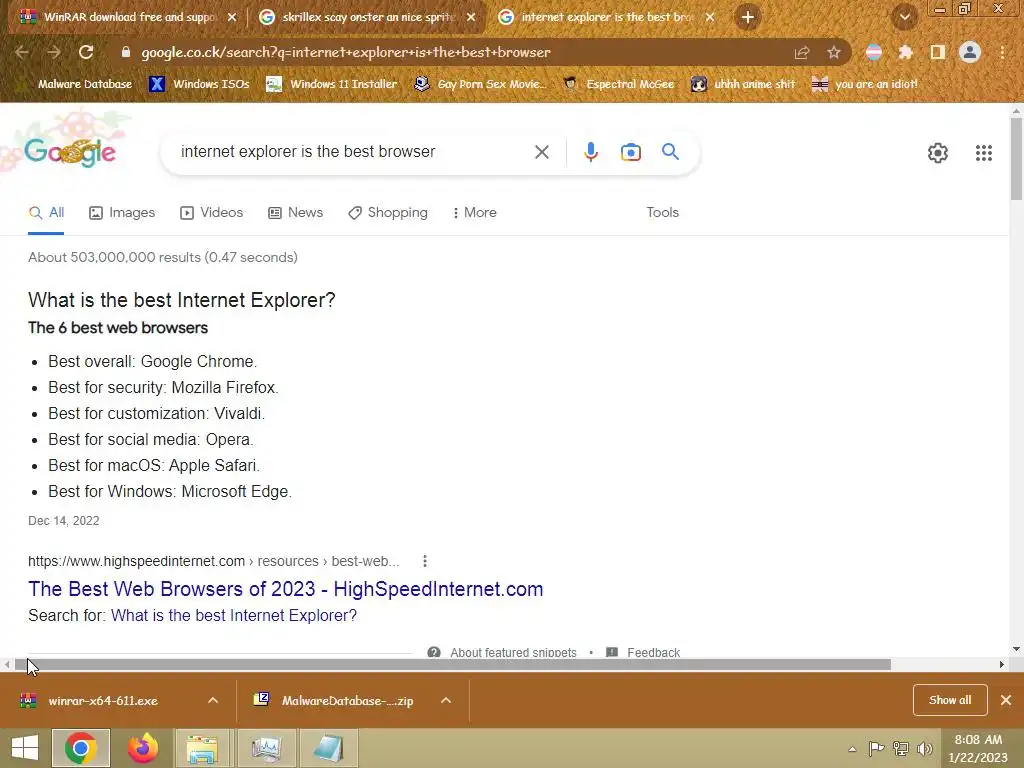This screenshot has height=768, width=1024.
Task: Switch to the skrillex search tab
Action: click(x=368, y=17)
